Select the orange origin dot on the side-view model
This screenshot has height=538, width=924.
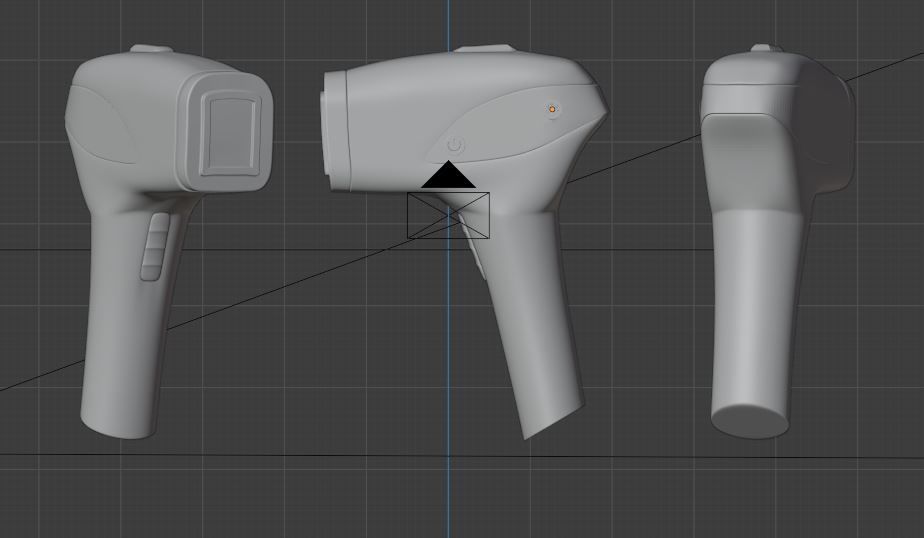pyautogui.click(x=552, y=109)
